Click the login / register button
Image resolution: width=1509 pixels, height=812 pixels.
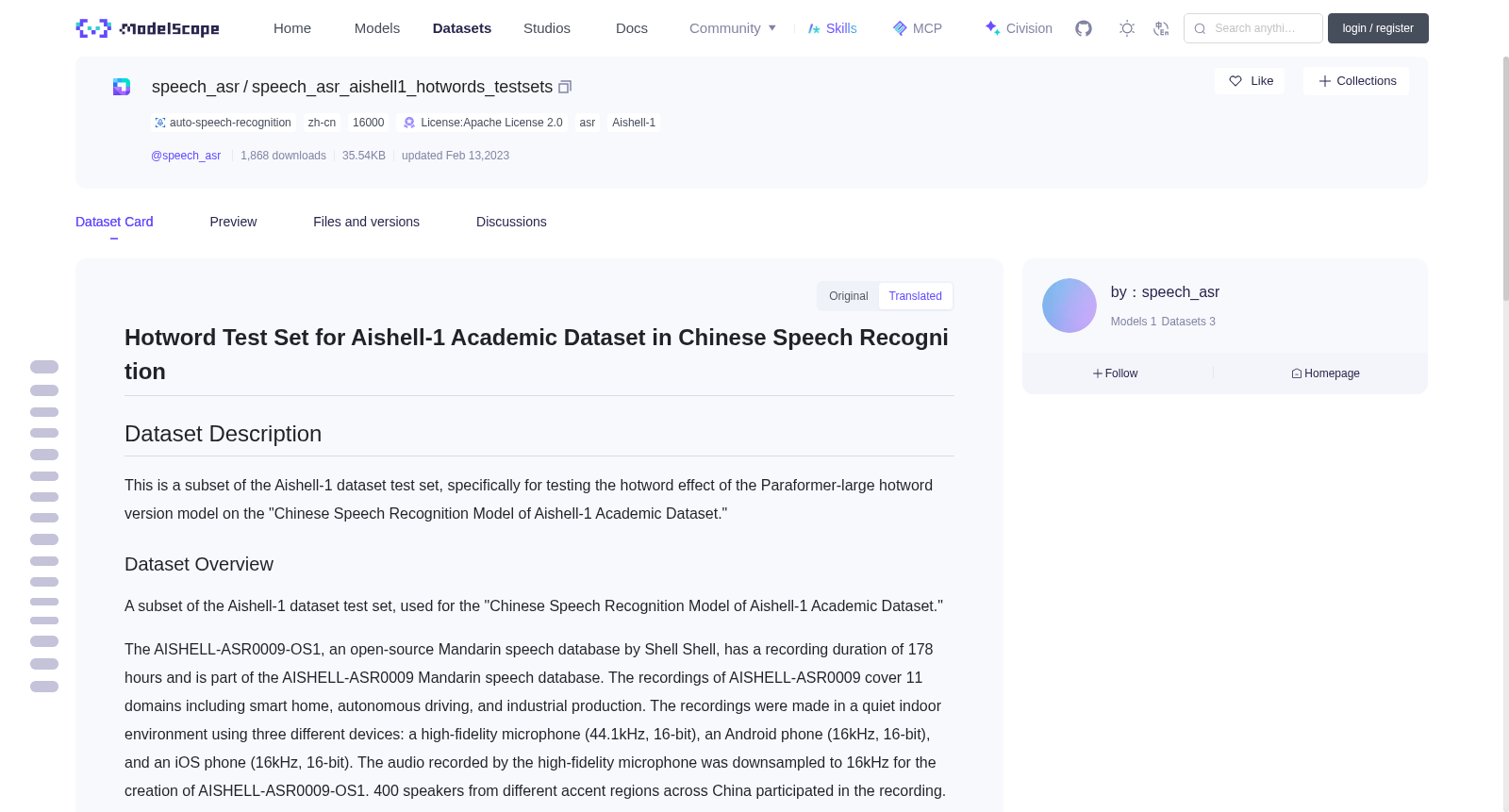coord(1378,28)
